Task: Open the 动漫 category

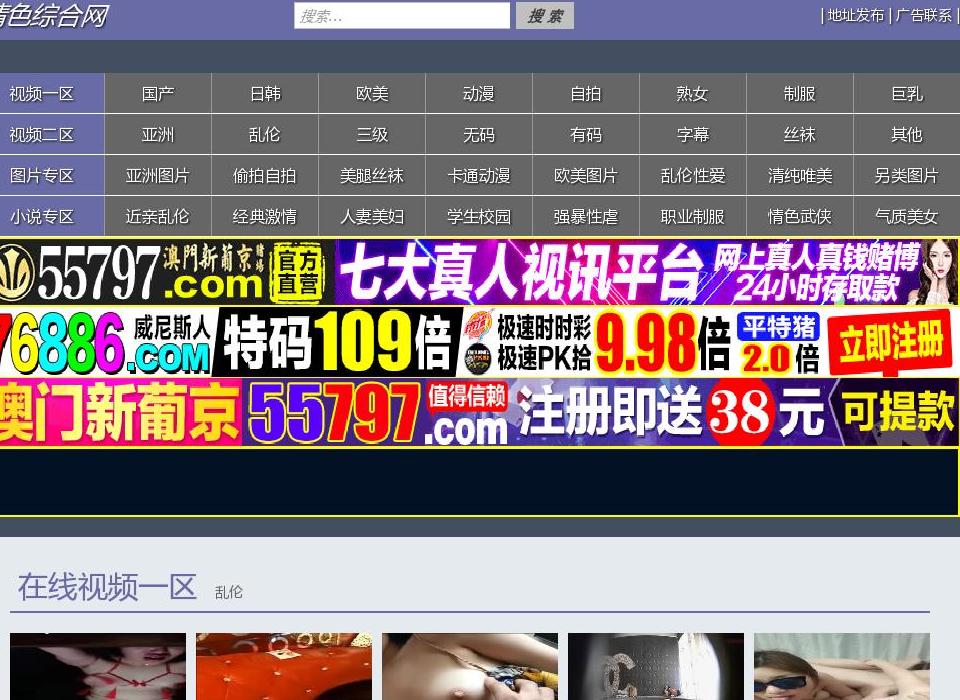Action: click(479, 94)
